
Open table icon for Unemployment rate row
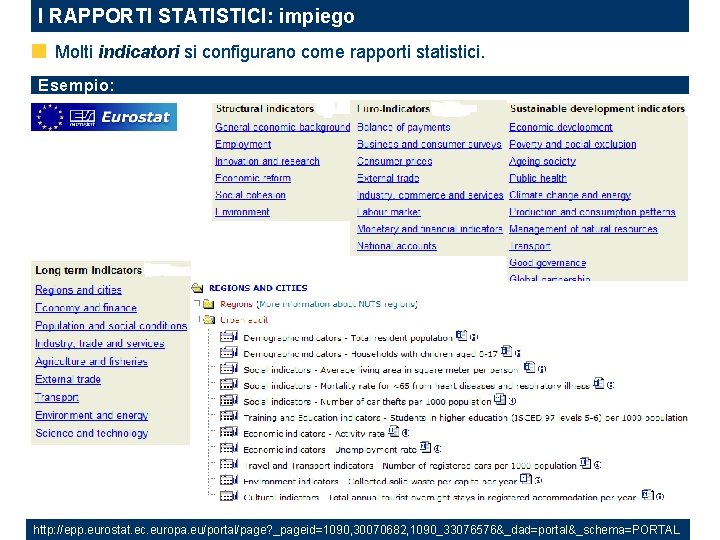point(229,448)
